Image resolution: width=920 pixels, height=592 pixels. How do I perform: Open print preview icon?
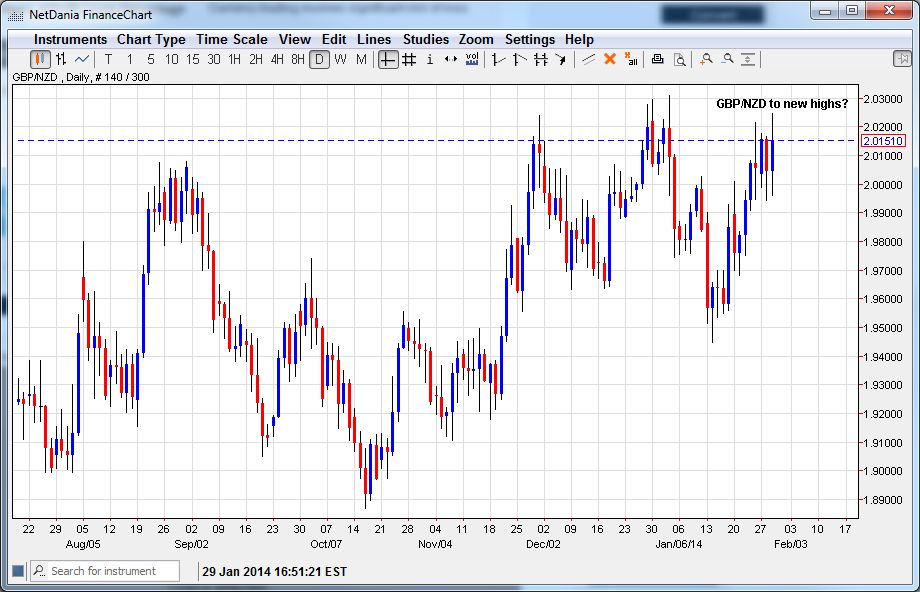pyautogui.click(x=679, y=59)
